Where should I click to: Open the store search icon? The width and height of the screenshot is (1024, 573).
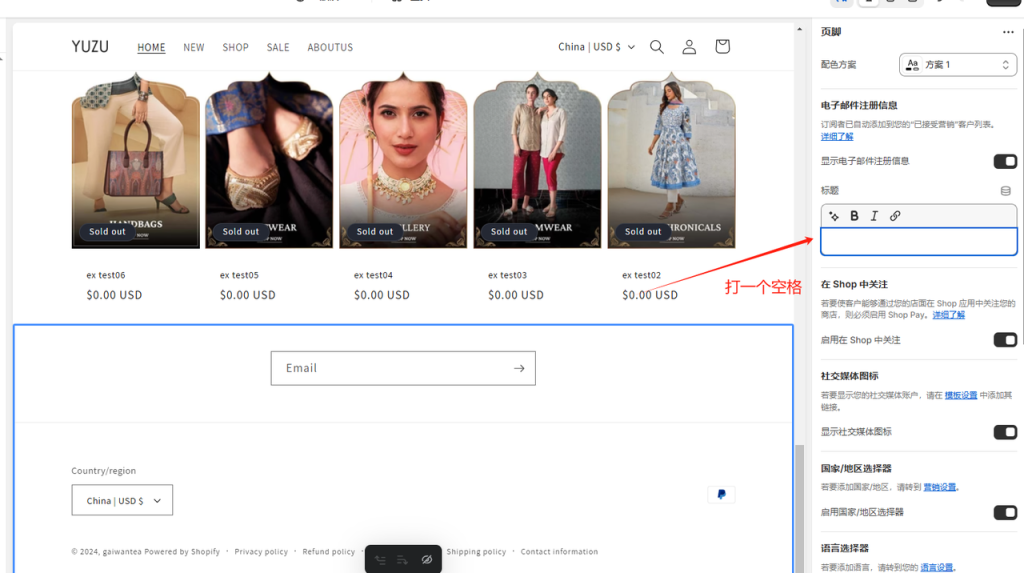point(656,47)
